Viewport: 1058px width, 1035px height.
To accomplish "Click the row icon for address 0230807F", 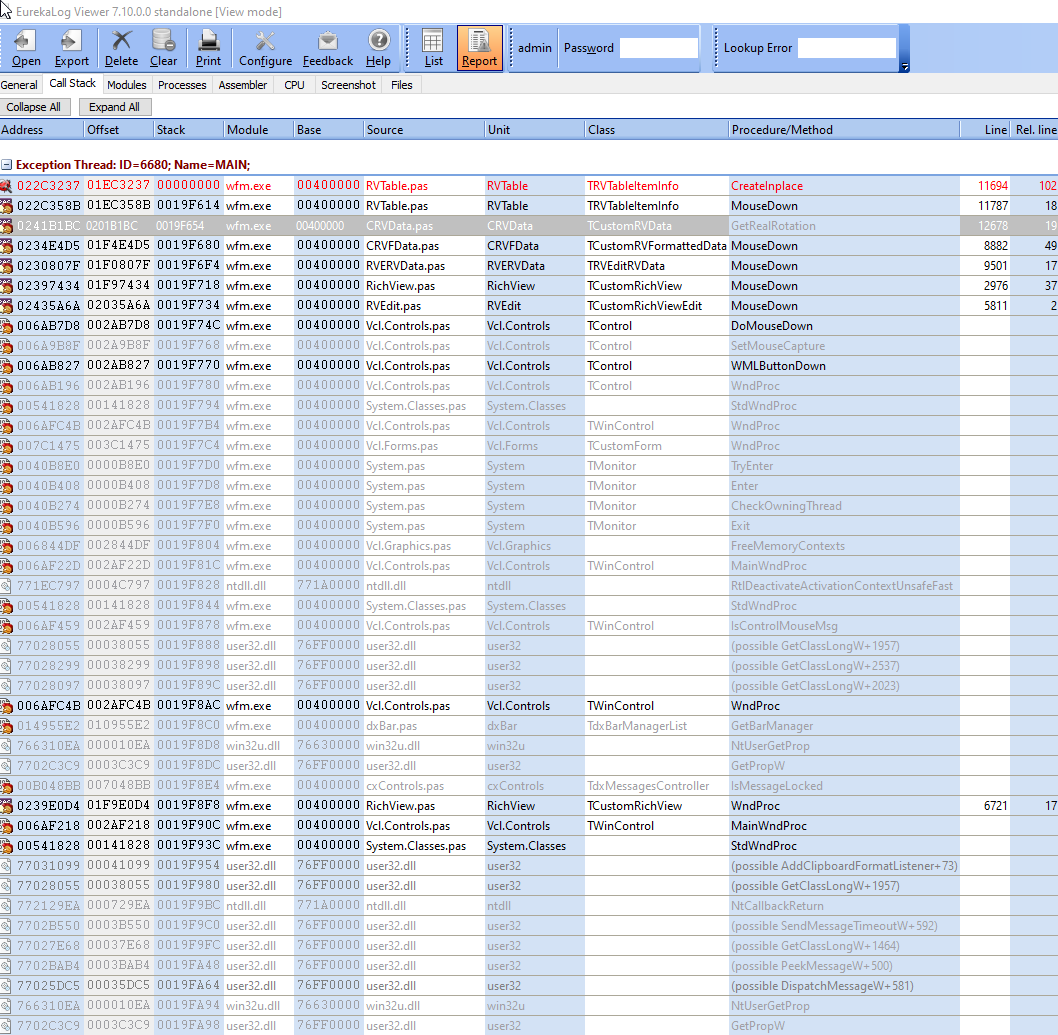I will coord(6,266).
